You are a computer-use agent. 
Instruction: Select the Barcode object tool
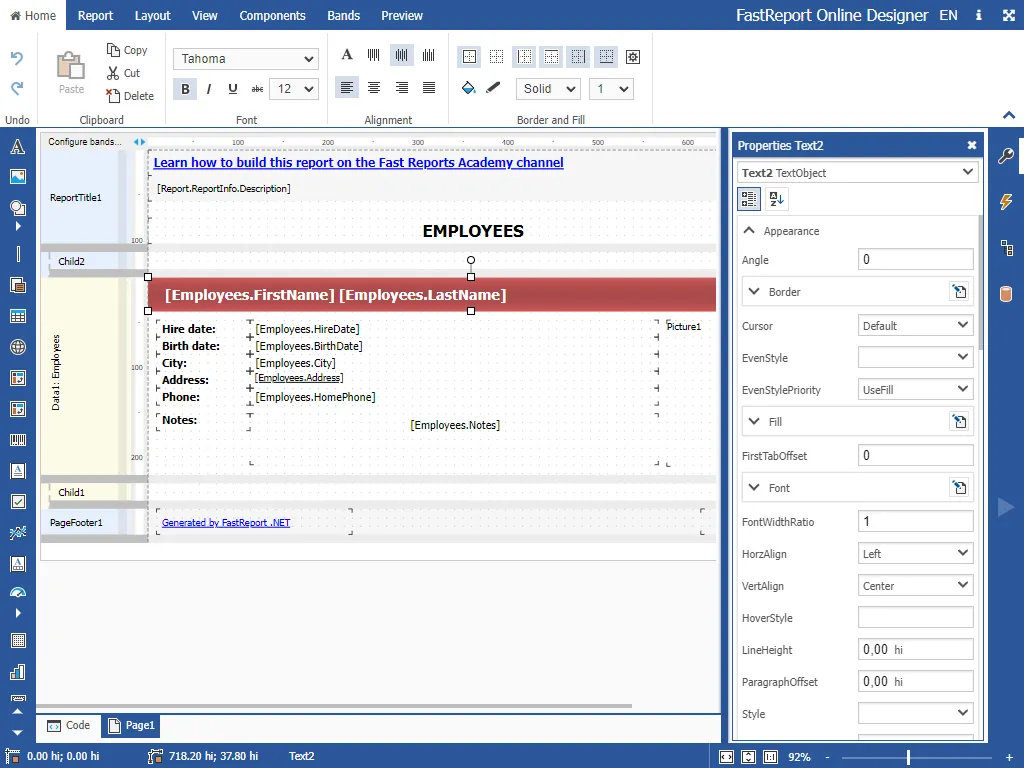point(18,440)
